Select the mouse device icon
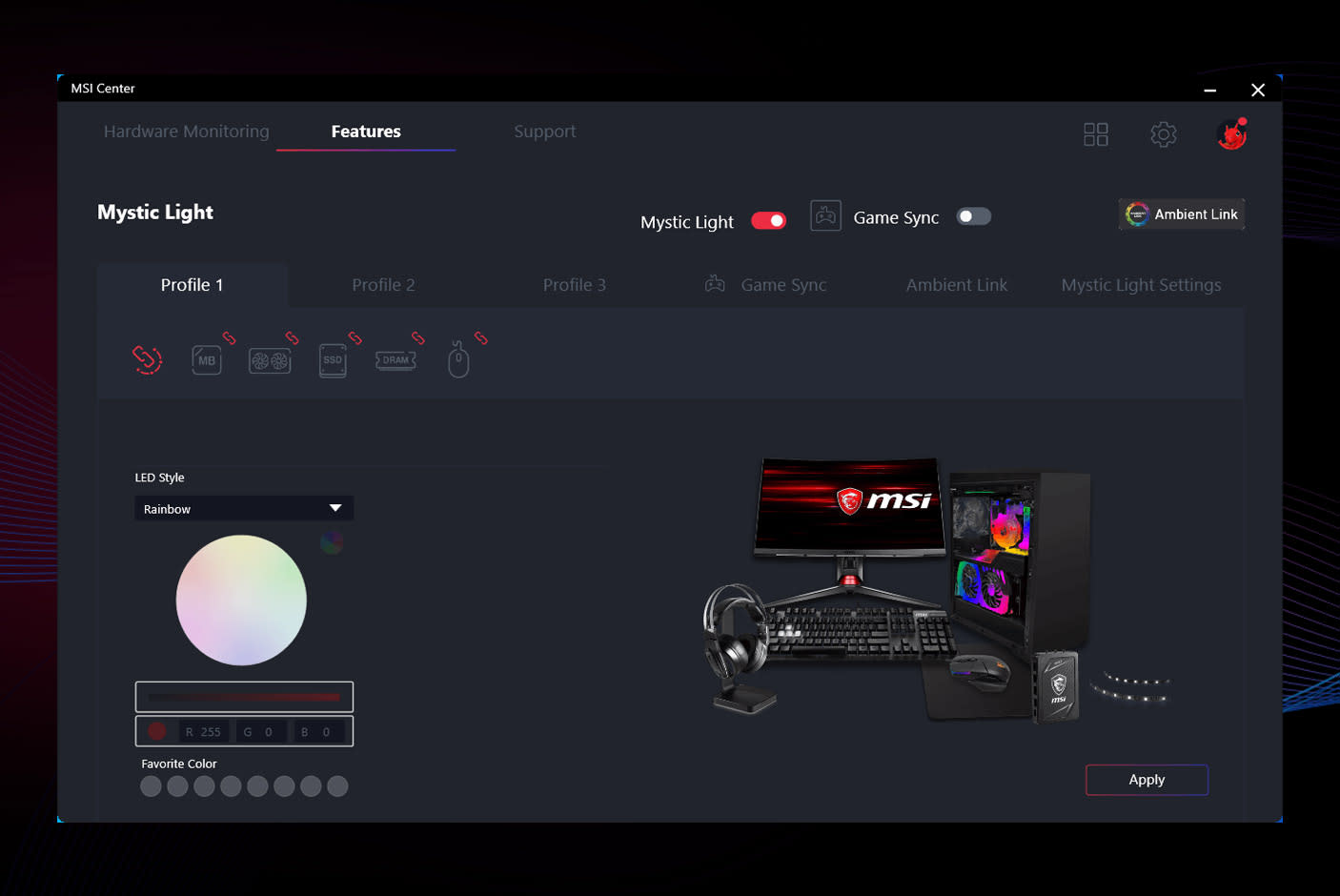Screen dimensions: 1340x896 pyautogui.click(x=458, y=360)
